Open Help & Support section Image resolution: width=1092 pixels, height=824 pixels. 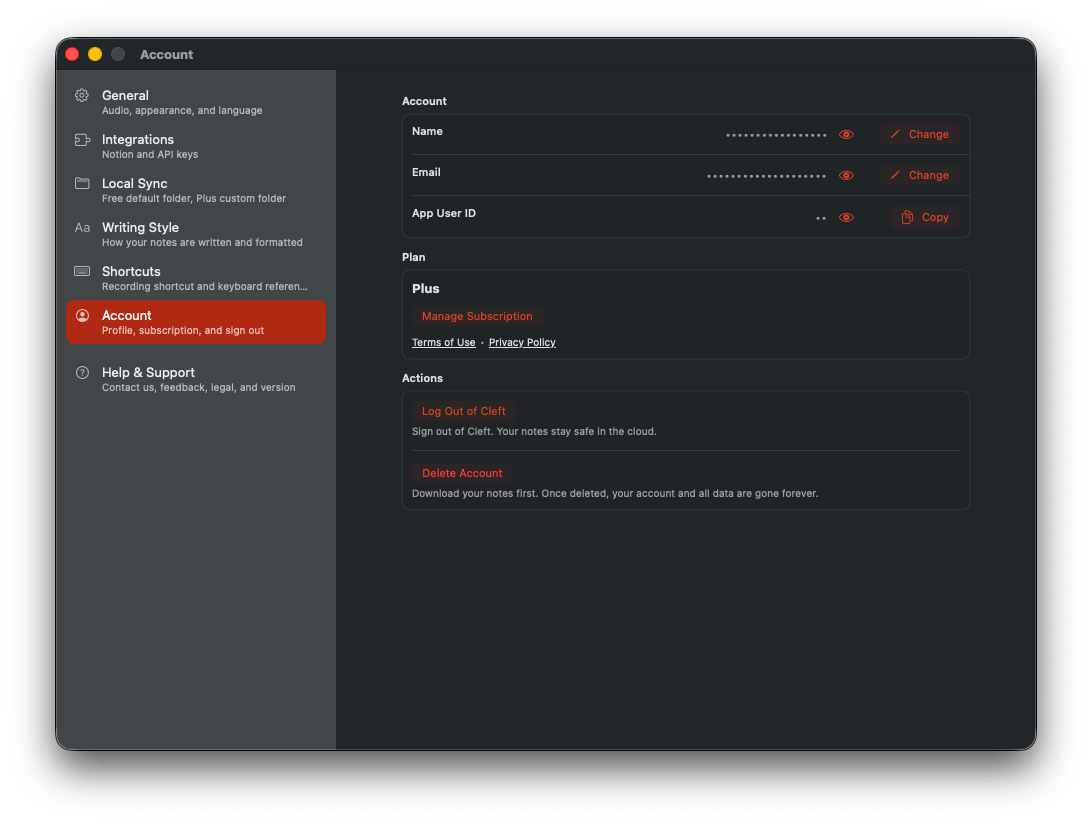click(x=196, y=379)
